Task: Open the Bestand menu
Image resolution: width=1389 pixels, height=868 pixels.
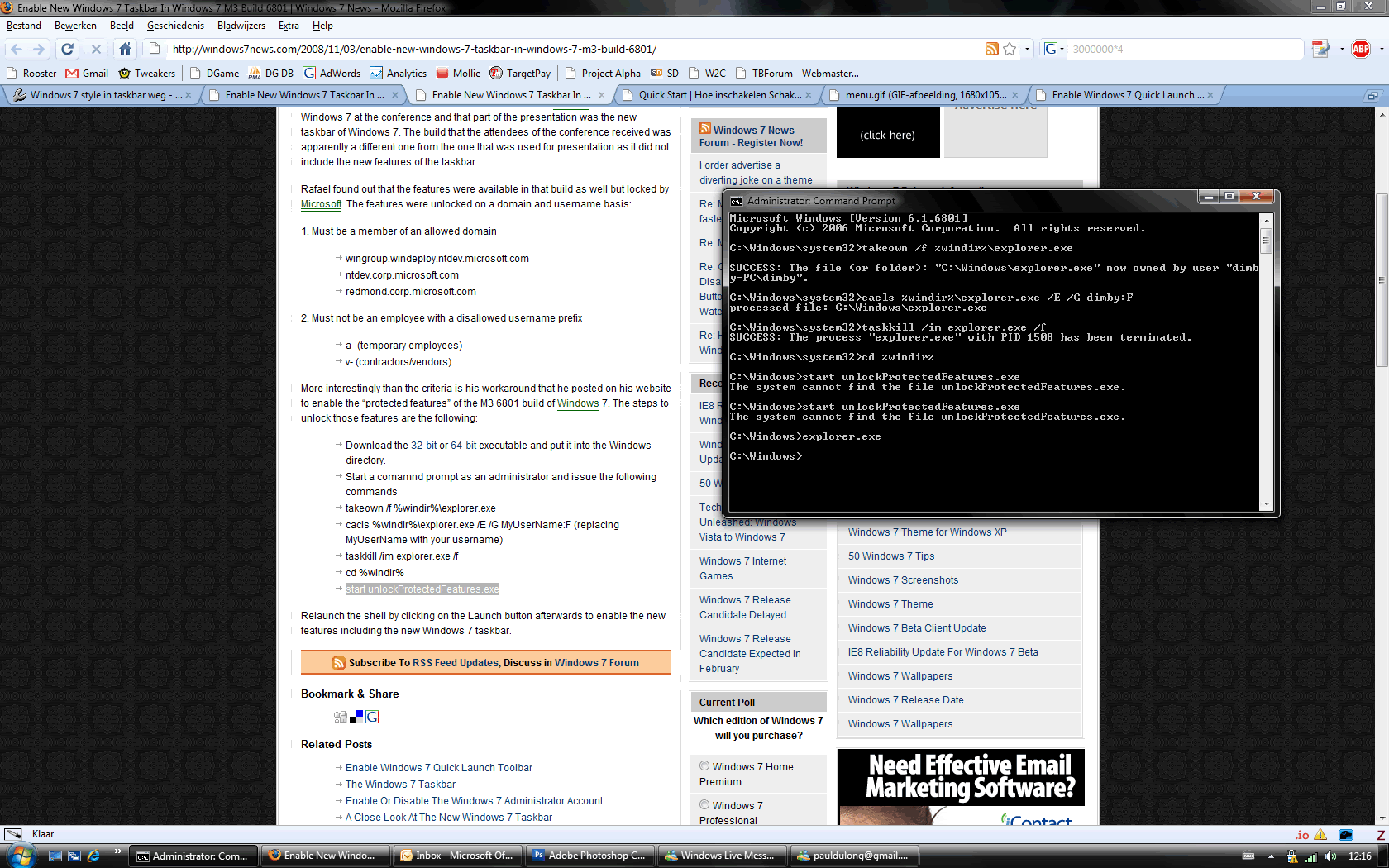Action: click(x=23, y=26)
